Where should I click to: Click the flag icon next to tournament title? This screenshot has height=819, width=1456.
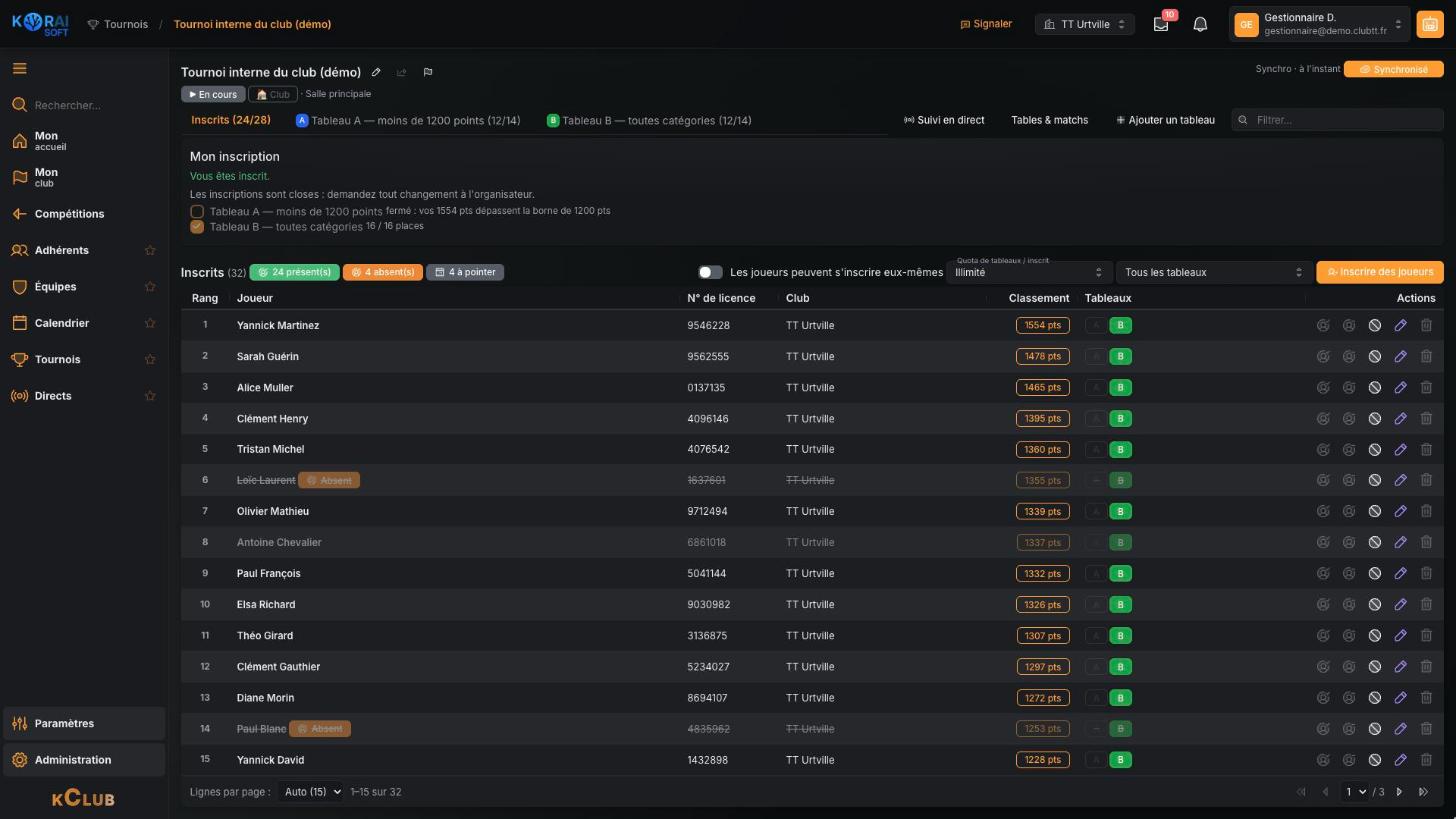tap(428, 72)
